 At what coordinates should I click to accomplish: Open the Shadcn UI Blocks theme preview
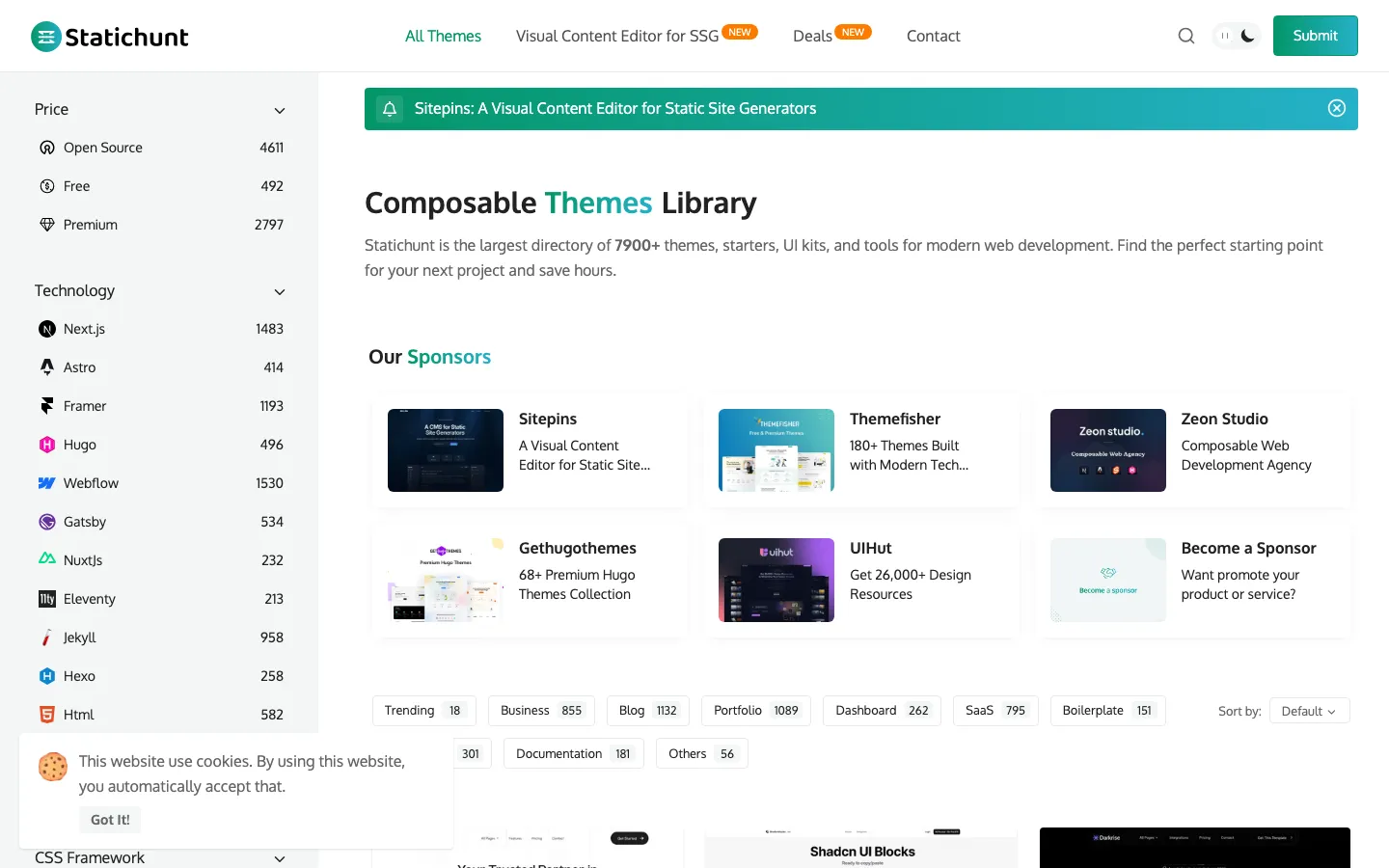point(861,848)
